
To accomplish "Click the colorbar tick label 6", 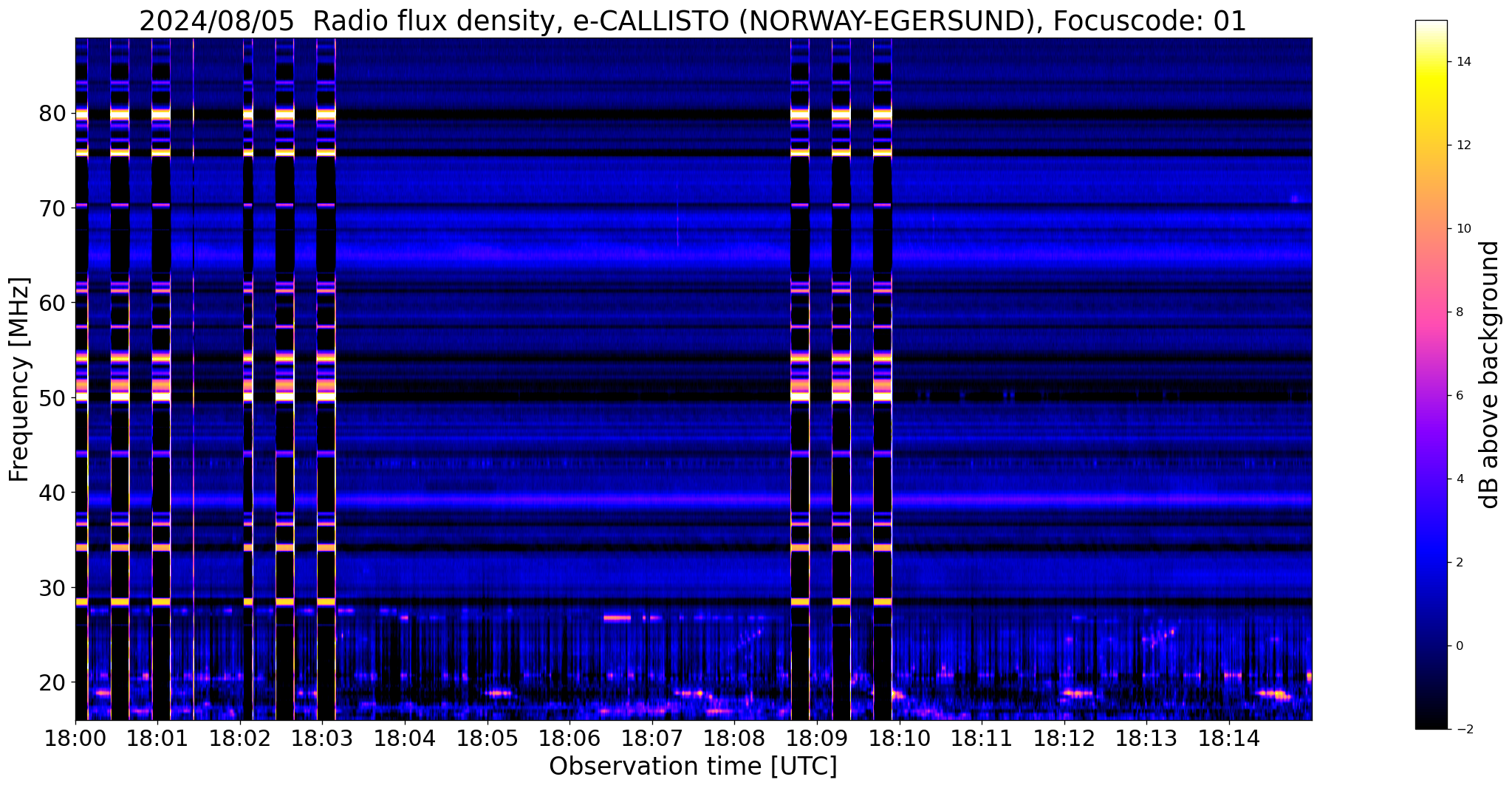I will point(1460,396).
